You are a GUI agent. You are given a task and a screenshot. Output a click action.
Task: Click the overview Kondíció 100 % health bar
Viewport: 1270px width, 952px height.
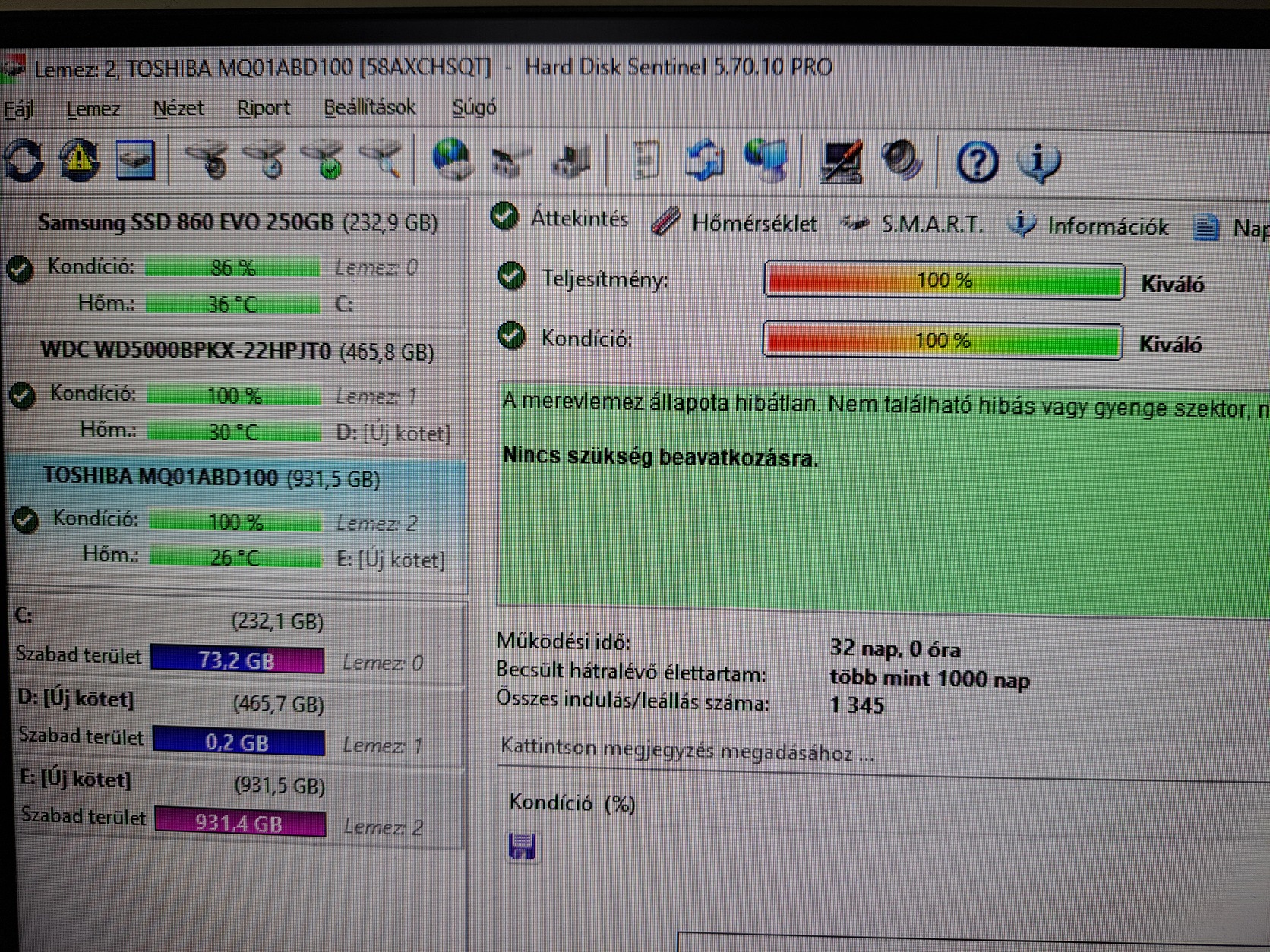pyautogui.click(x=943, y=341)
